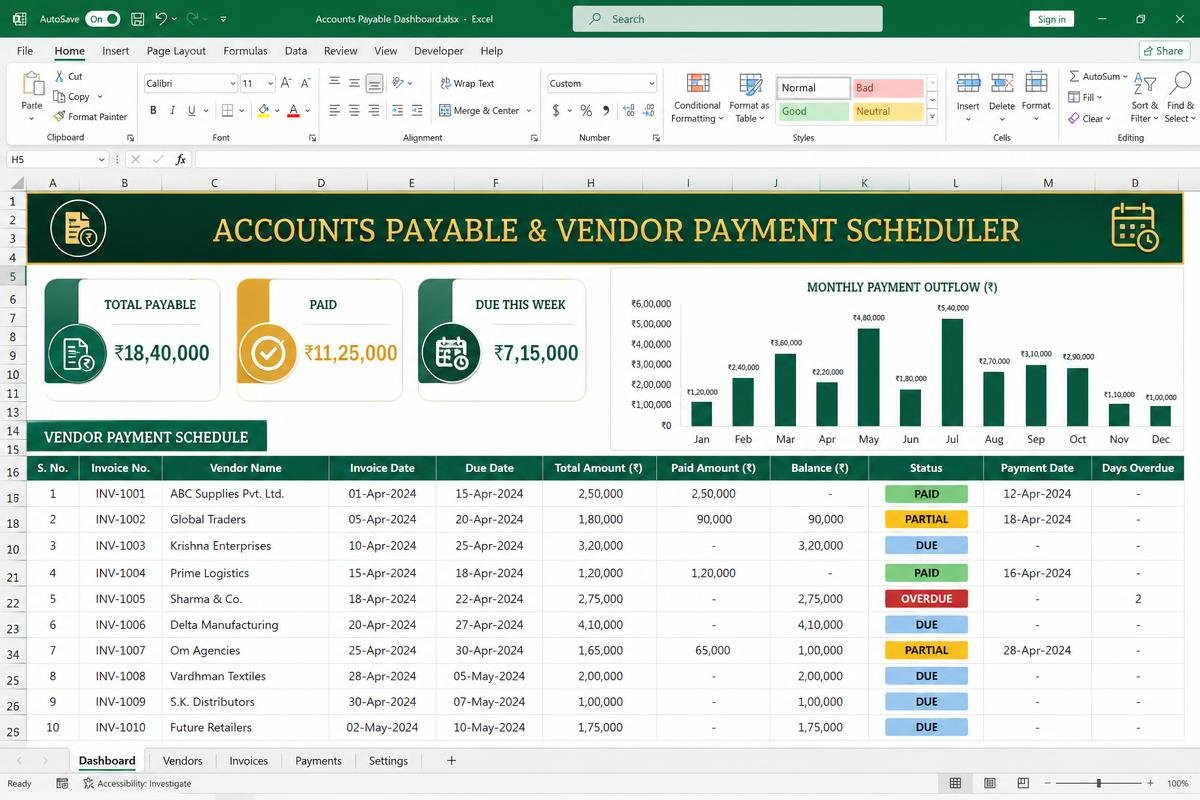Click the Font Color A icon
The height and width of the screenshot is (800, 1200).
293,111
